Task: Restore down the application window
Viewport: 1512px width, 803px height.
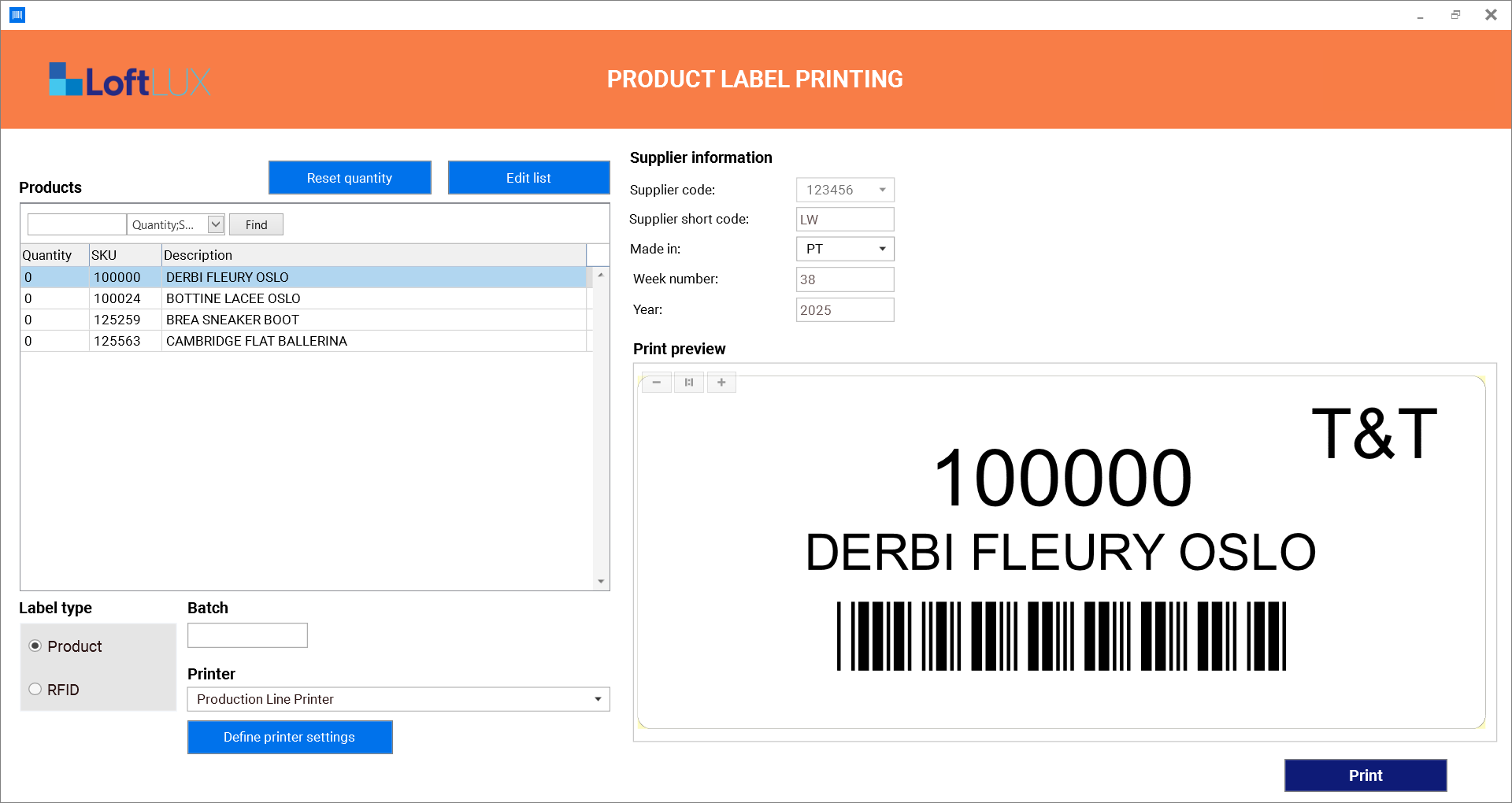Action: (x=1455, y=15)
